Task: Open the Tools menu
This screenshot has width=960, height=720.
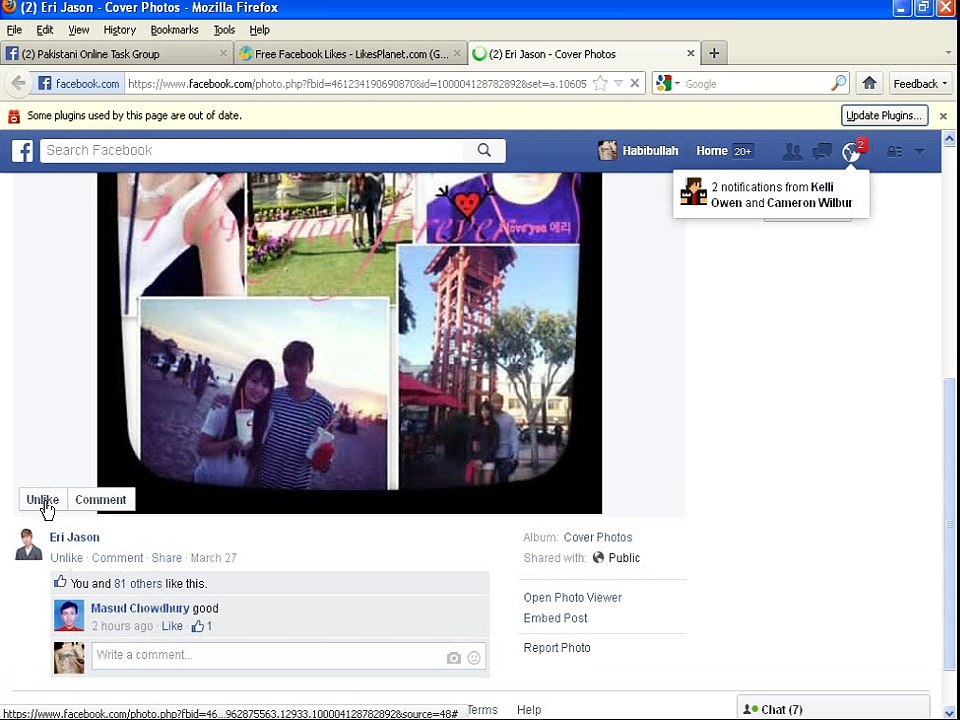Action: point(224,30)
